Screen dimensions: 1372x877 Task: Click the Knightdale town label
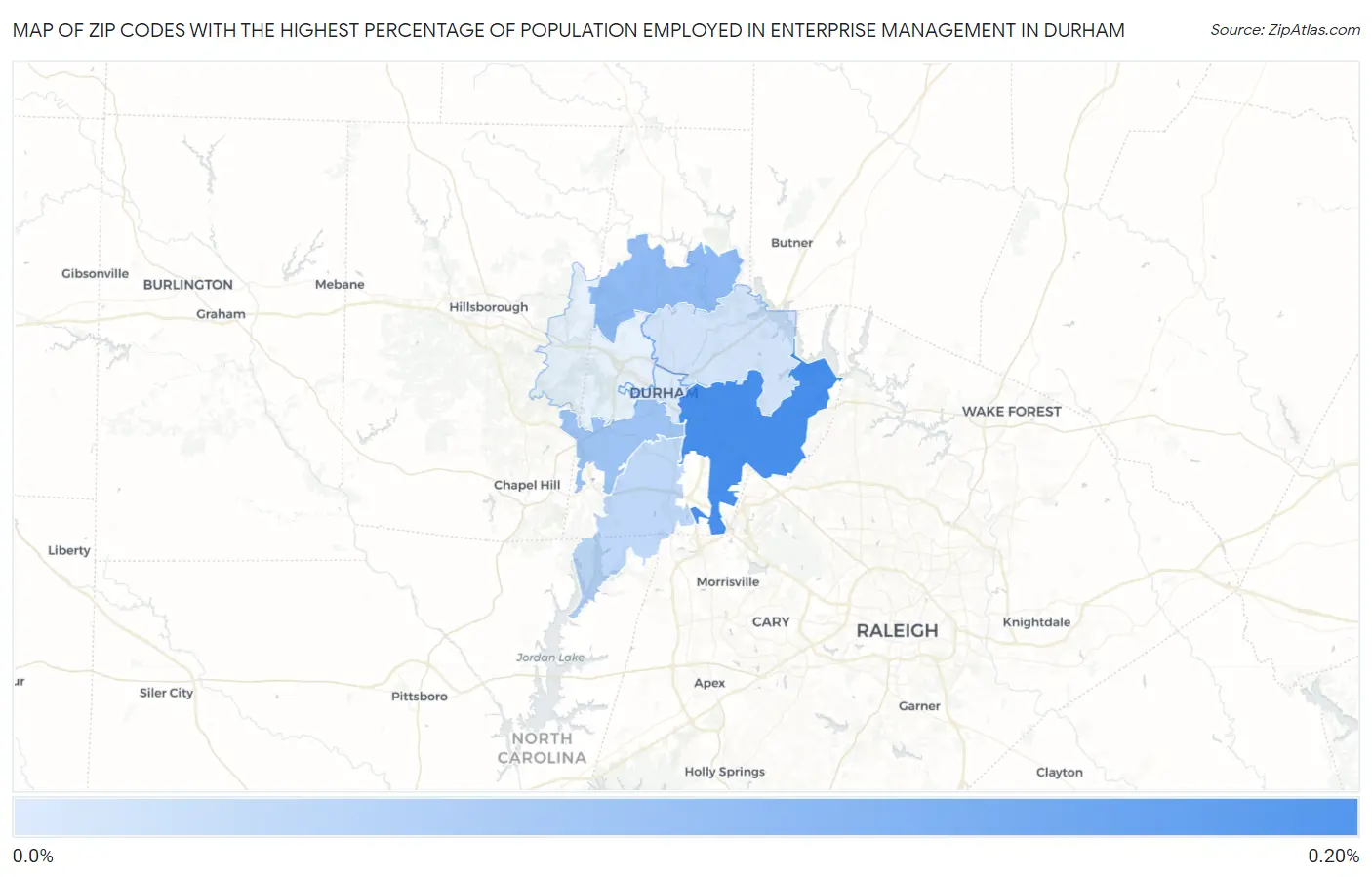(x=1036, y=622)
